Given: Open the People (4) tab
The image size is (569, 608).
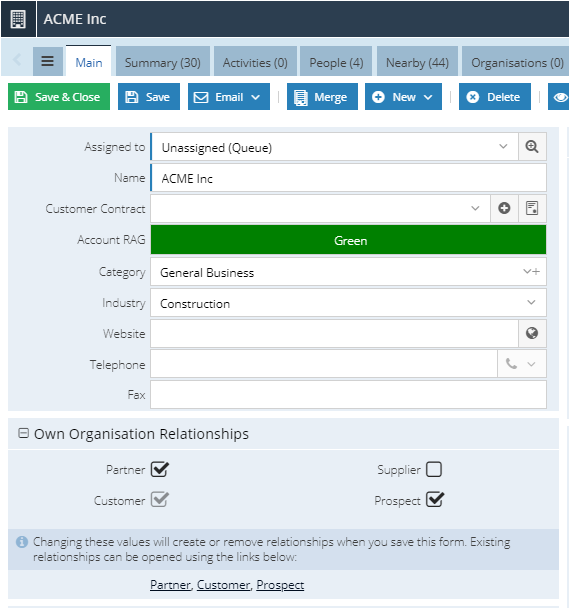Looking at the screenshot, I should pyautogui.click(x=336, y=62).
